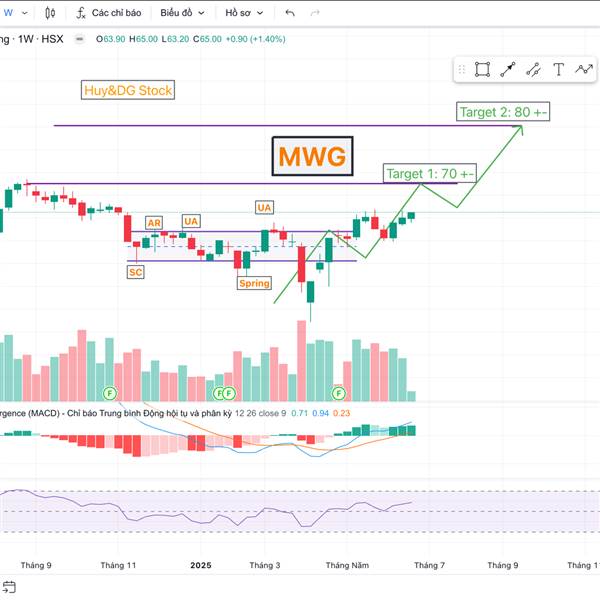
Task: Click the Tháng 7 time axis label
Action: (x=429, y=565)
